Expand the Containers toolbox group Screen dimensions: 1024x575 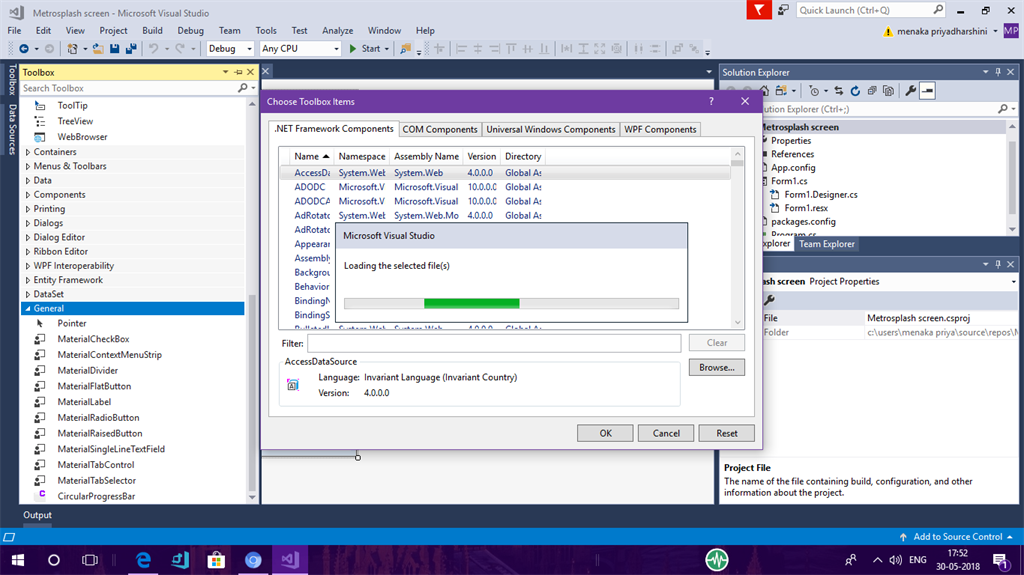[27, 152]
